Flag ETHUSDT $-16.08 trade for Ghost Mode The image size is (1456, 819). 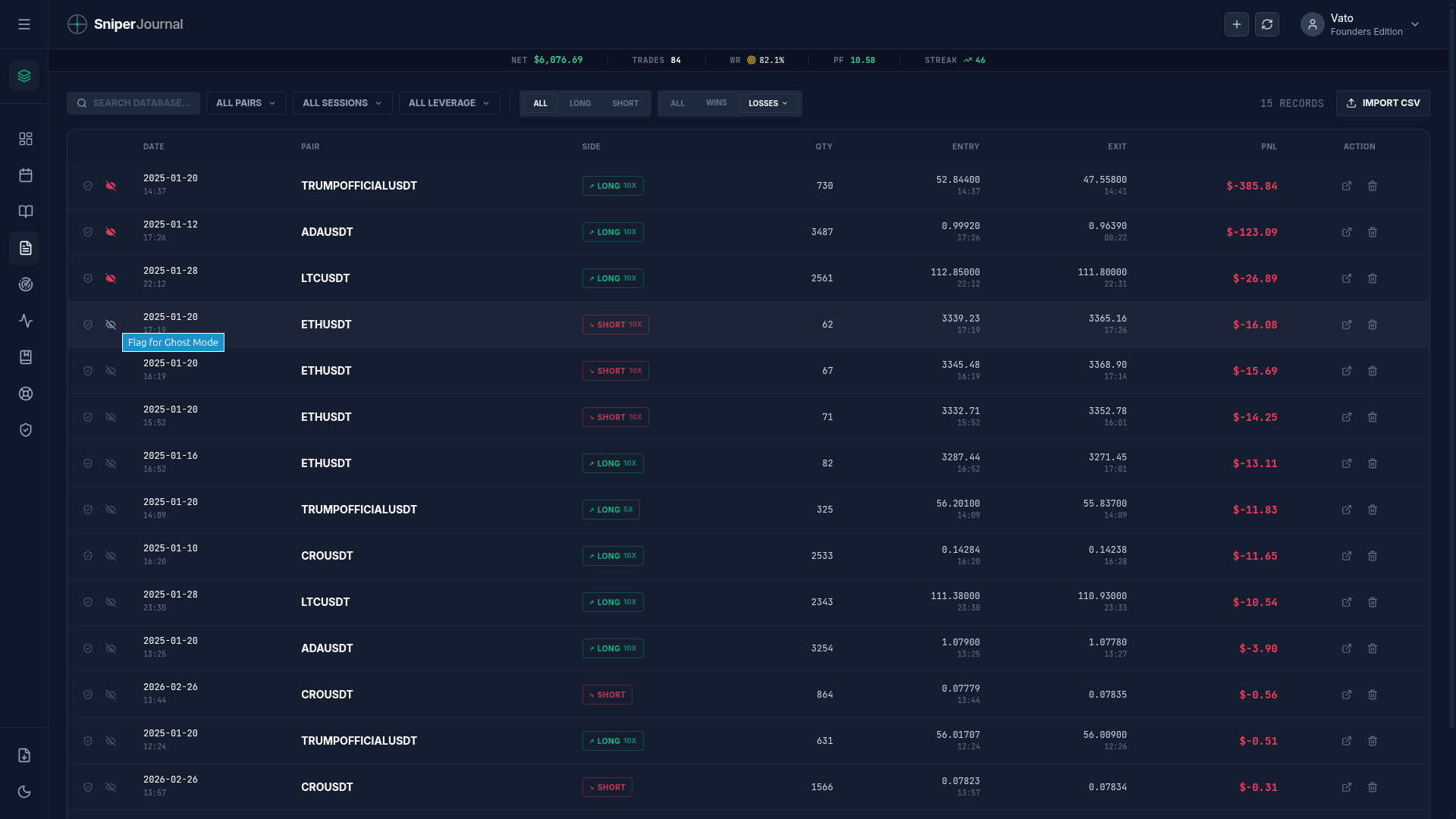pos(111,325)
